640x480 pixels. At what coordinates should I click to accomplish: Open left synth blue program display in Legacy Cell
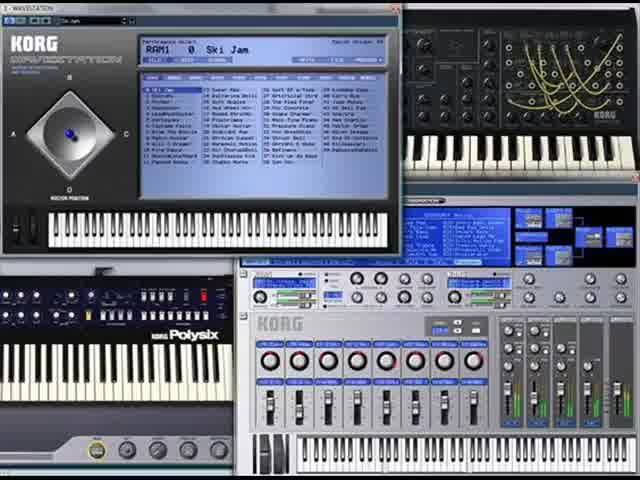[284, 283]
